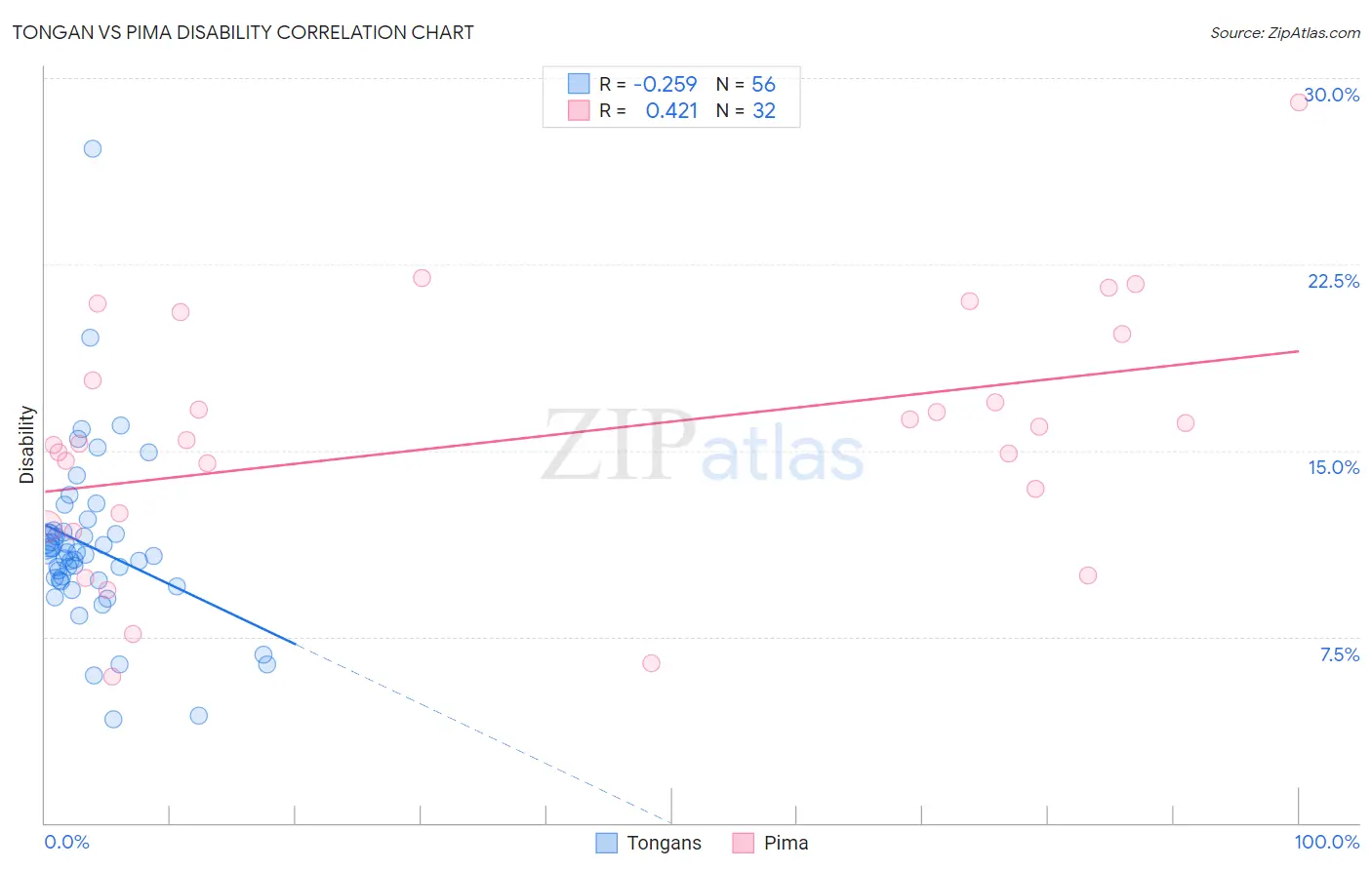Click the pink swatch beside R = 0.421
Viewport: 1372px width, 870px height.
(x=579, y=110)
